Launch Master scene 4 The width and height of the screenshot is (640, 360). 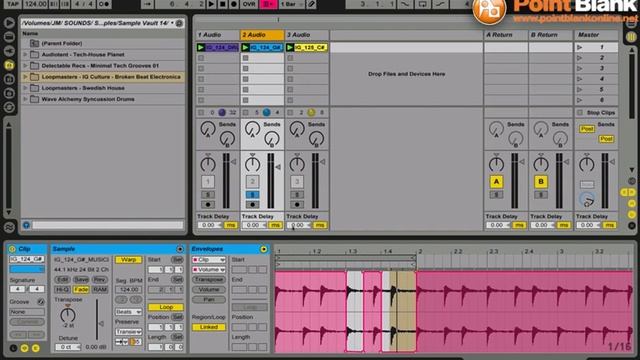580,79
